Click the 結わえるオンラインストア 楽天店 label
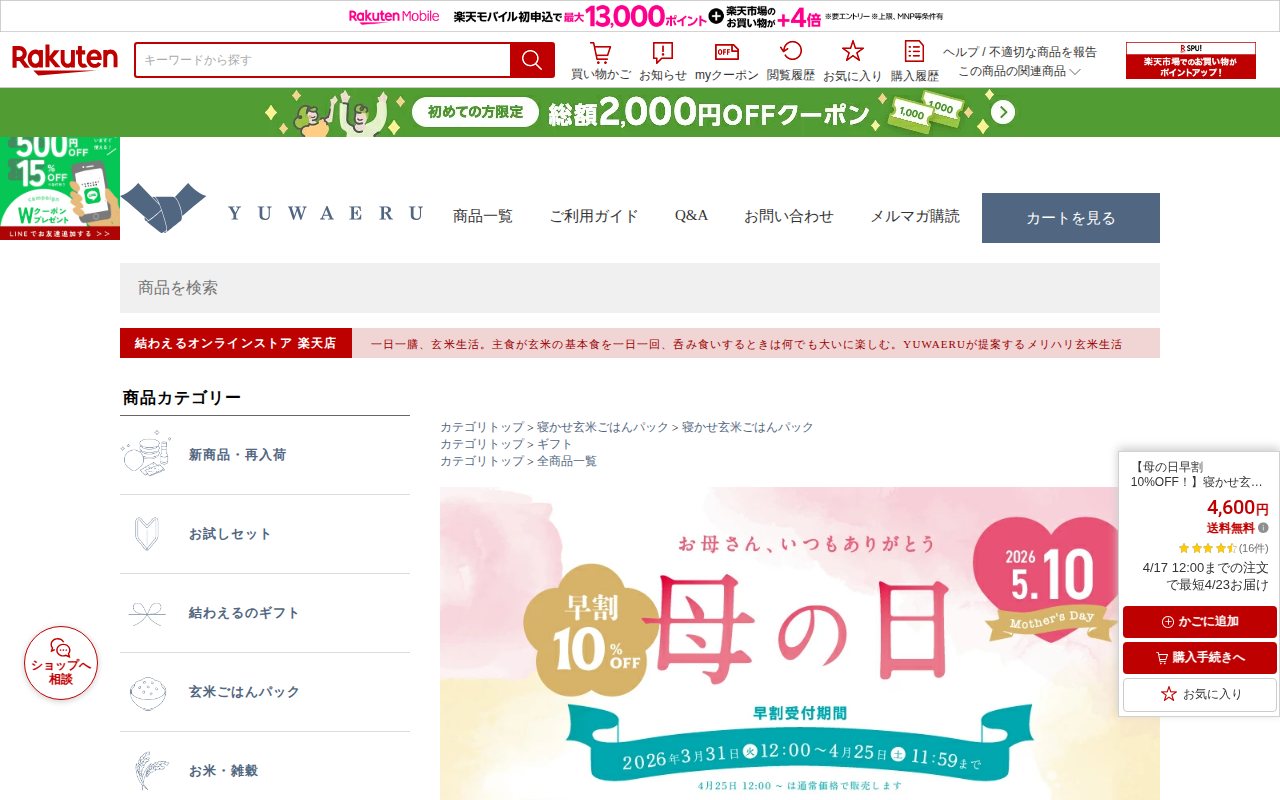The image size is (1280, 800). (236, 343)
